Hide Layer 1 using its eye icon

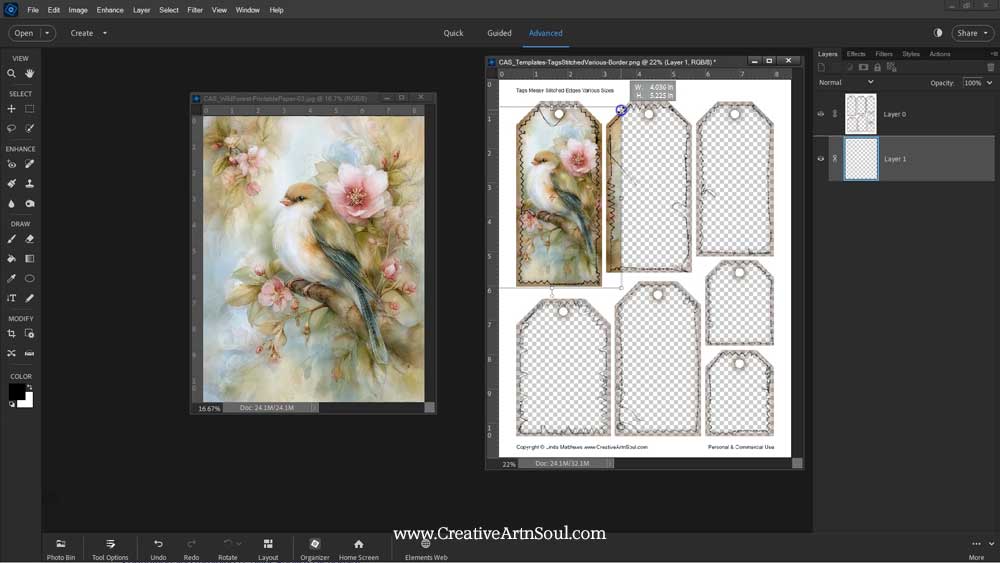pyautogui.click(x=821, y=159)
